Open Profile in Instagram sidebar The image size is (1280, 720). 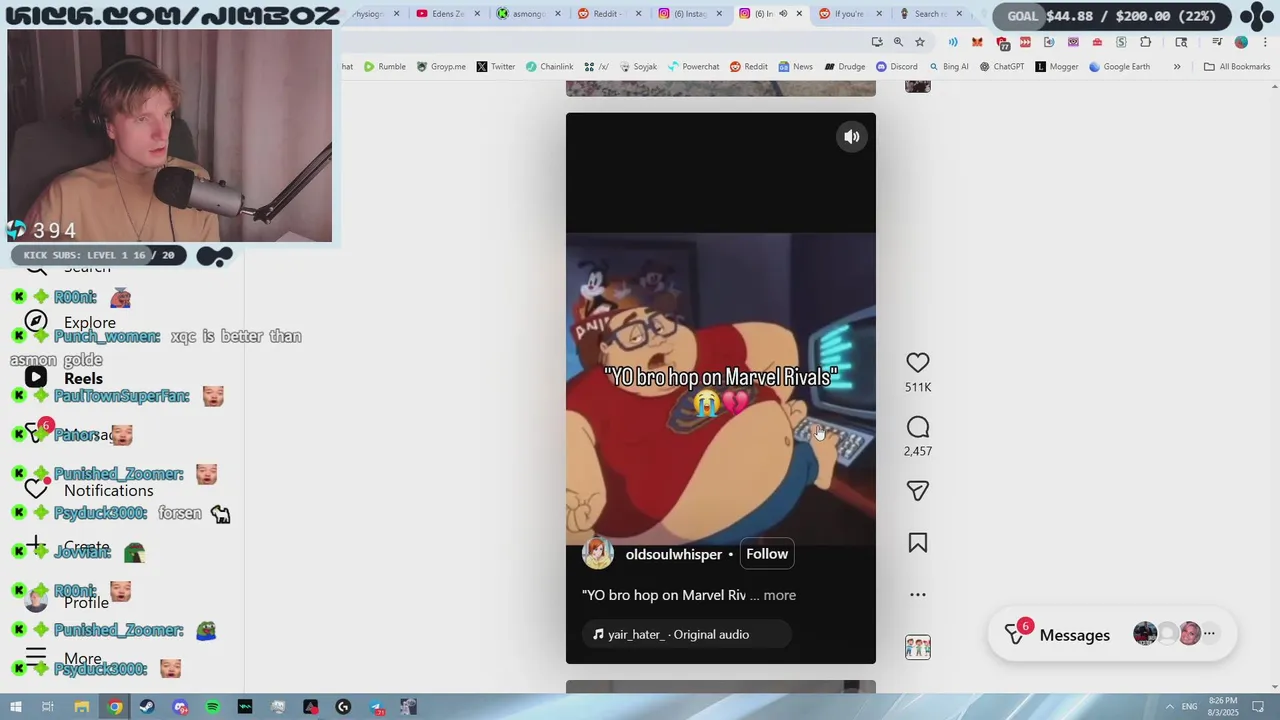click(66, 602)
